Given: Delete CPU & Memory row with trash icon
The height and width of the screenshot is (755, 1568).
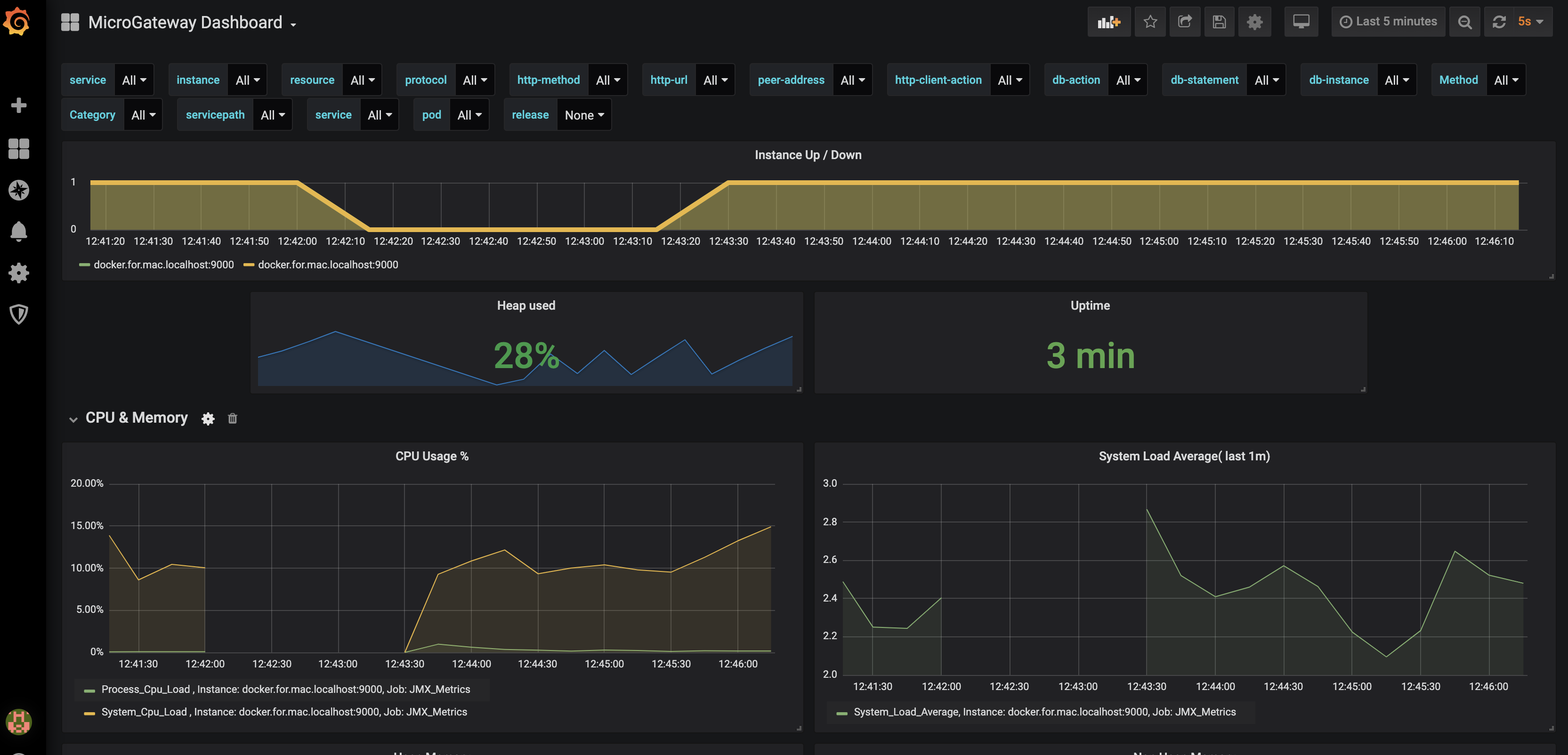Looking at the screenshot, I should point(232,418).
